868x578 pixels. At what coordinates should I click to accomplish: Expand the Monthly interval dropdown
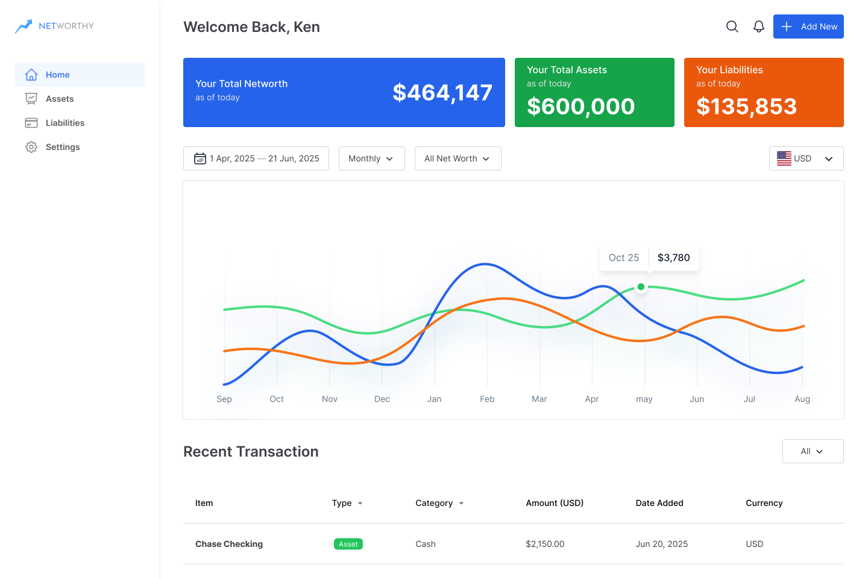pyautogui.click(x=371, y=159)
